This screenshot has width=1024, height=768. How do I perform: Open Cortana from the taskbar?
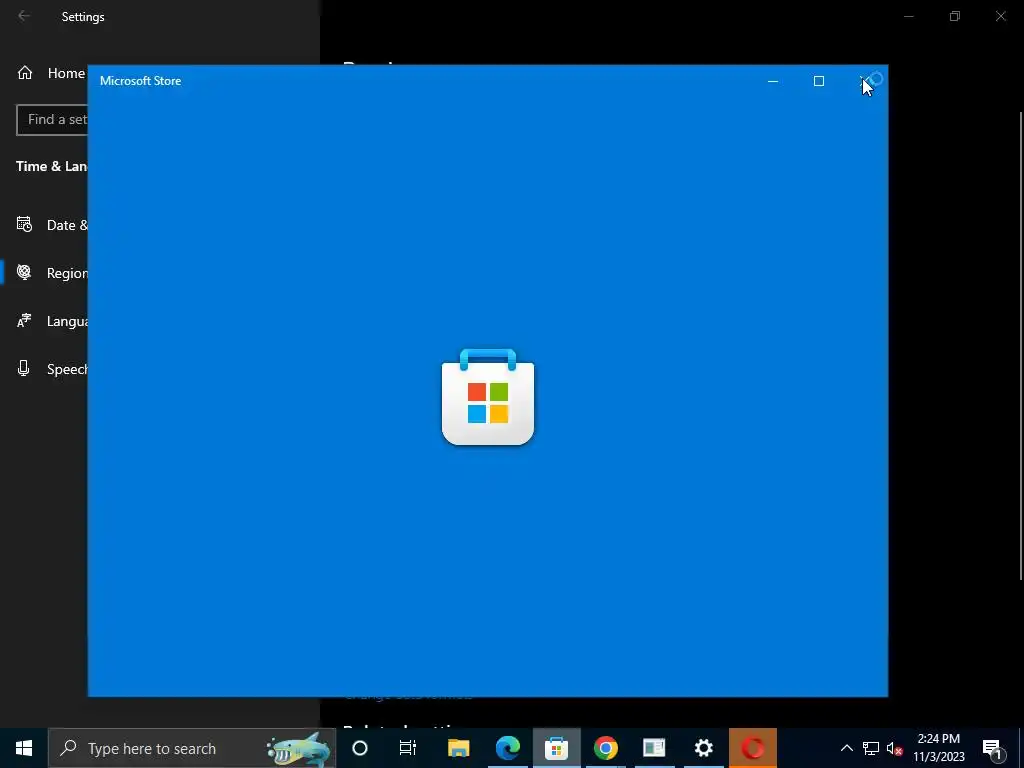[x=360, y=748]
